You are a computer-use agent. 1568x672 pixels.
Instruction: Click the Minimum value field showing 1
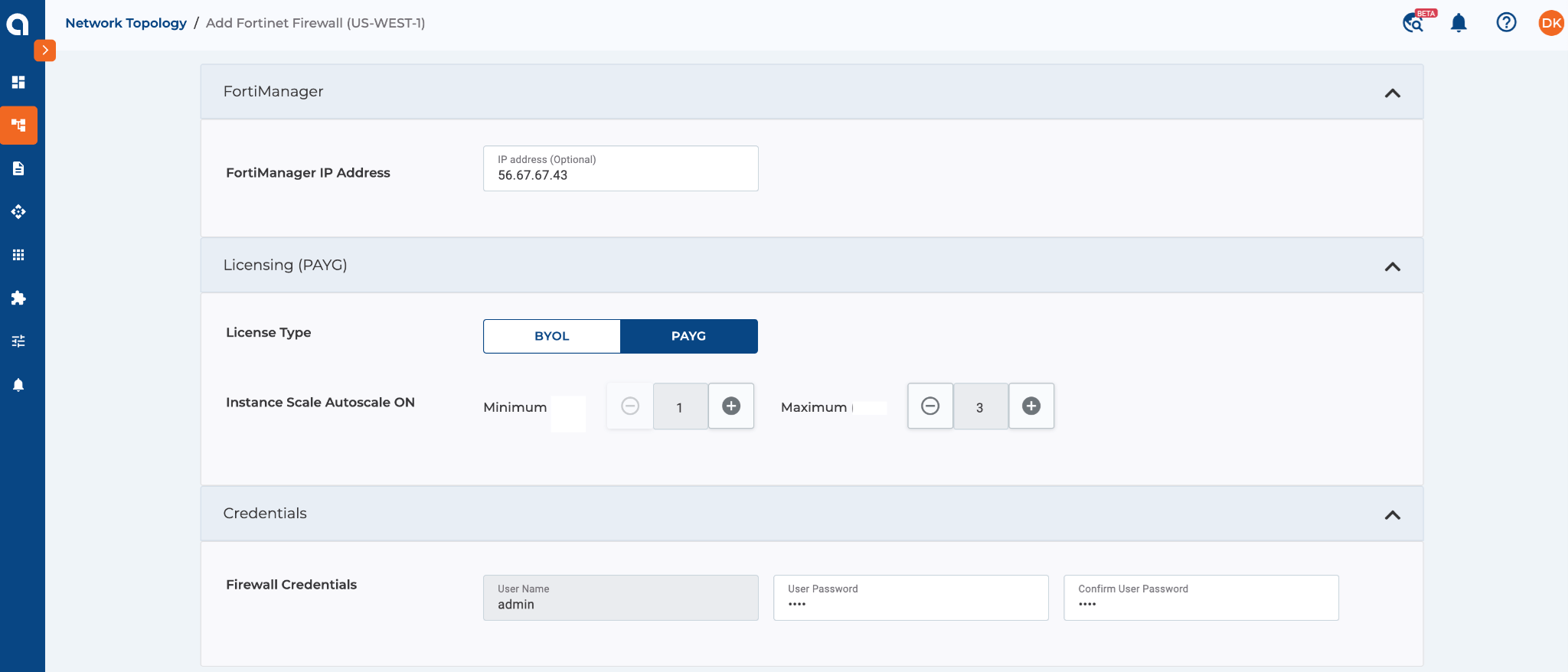680,406
